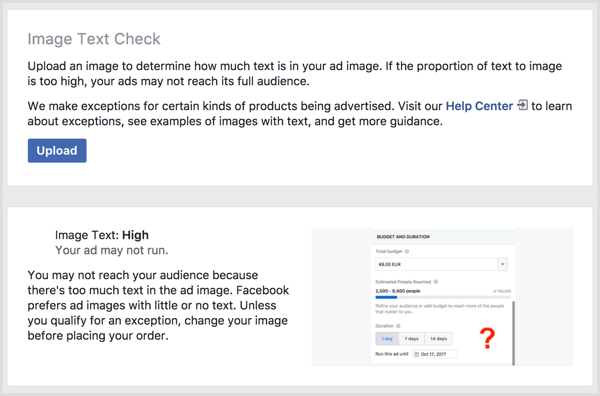This screenshot has height=396, width=600.
Task: Click the Image Text Check heading
Action: (x=94, y=39)
